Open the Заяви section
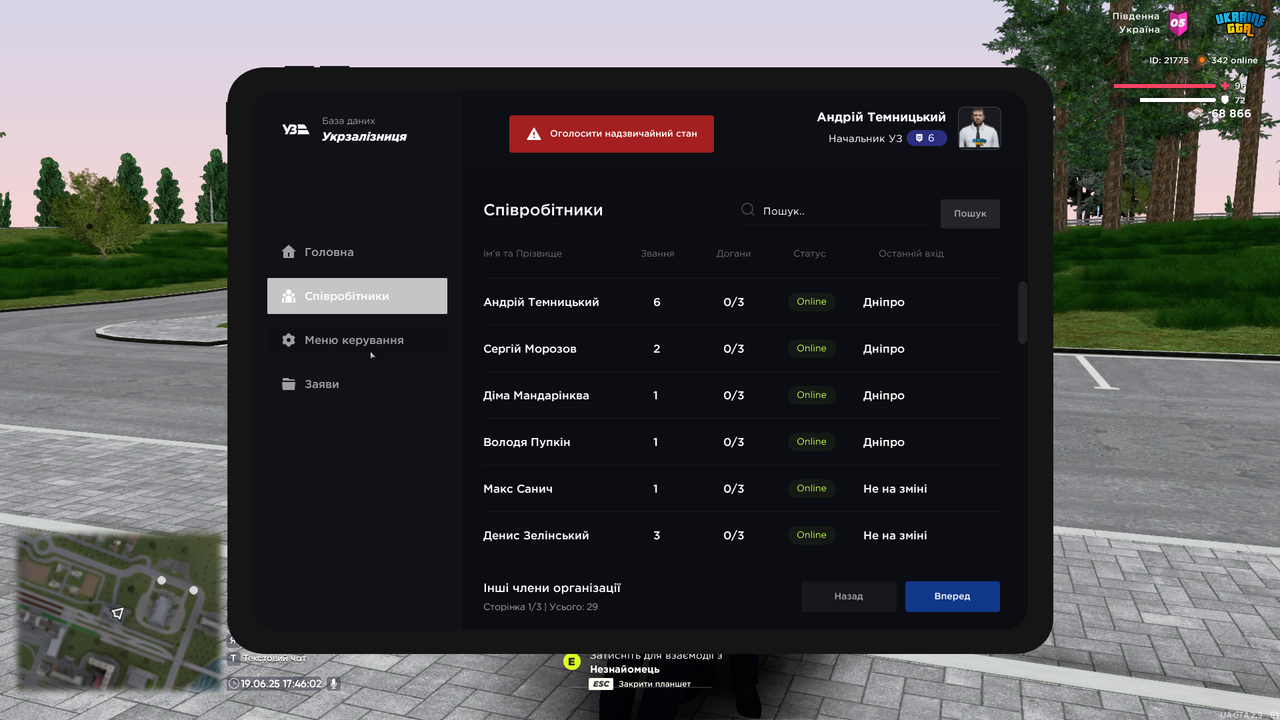 (x=357, y=384)
